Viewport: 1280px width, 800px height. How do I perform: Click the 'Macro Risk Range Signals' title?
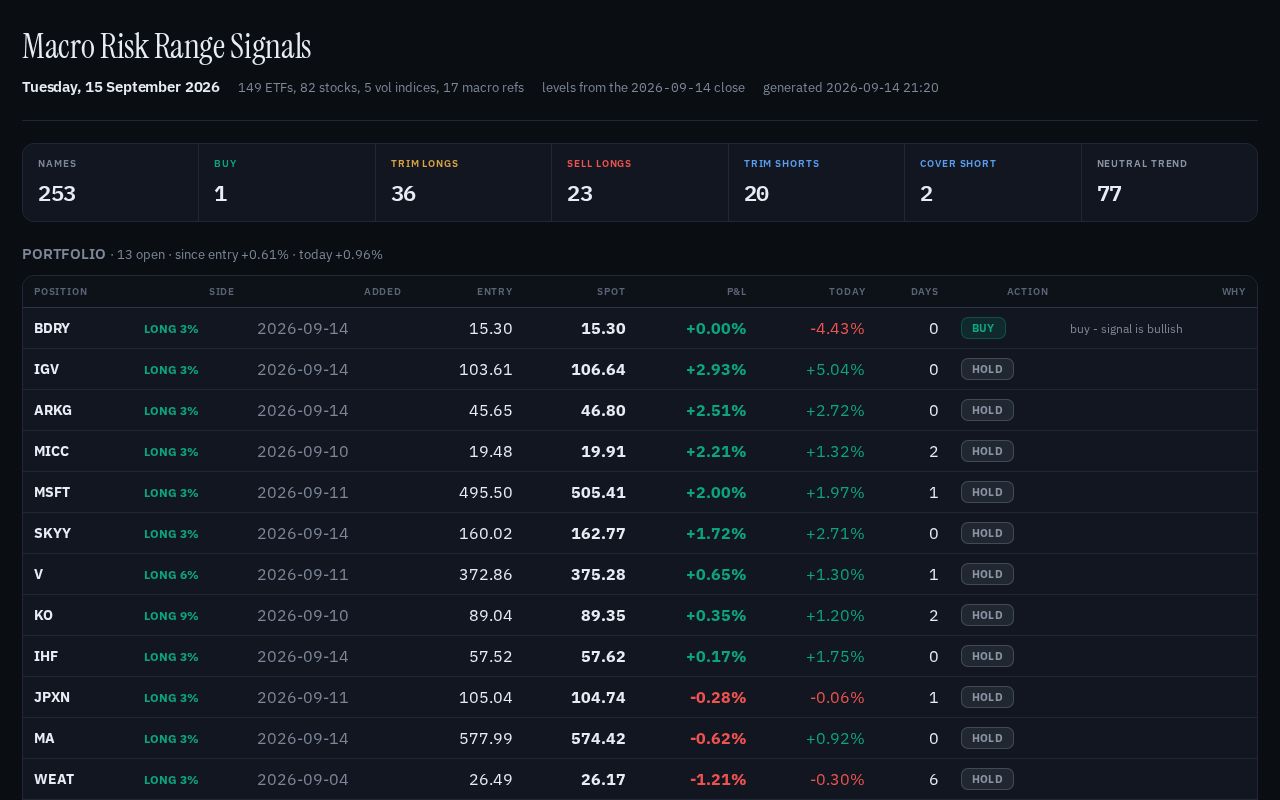[167, 47]
